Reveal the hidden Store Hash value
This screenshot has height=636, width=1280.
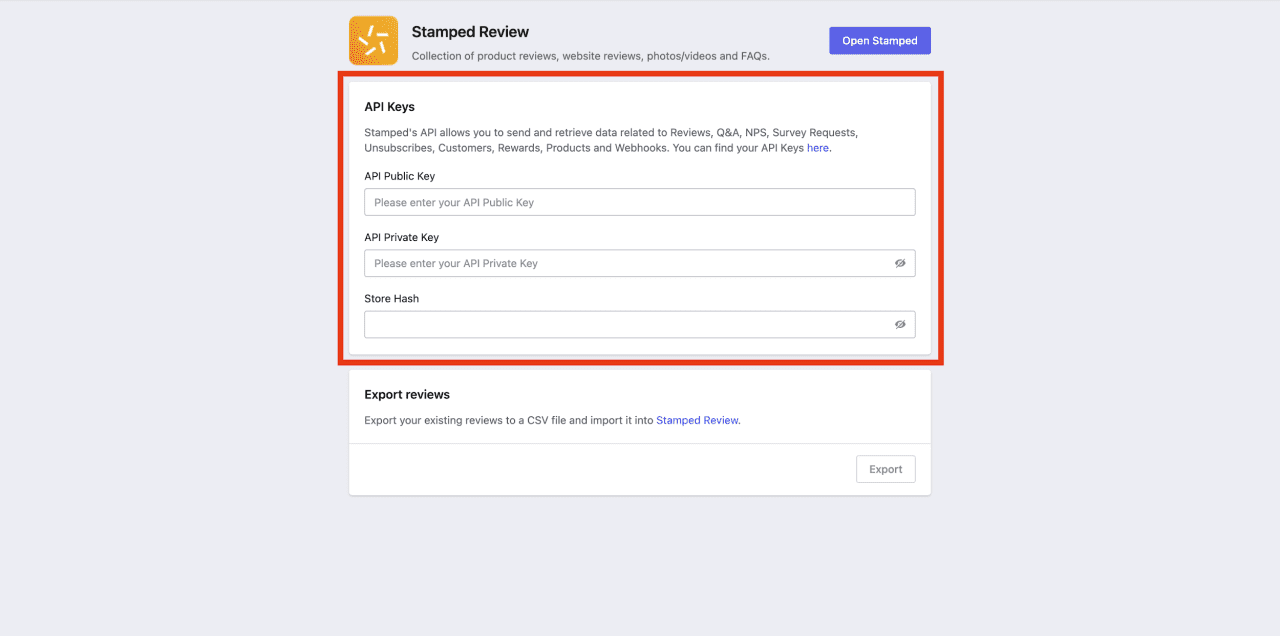pyautogui.click(x=900, y=324)
